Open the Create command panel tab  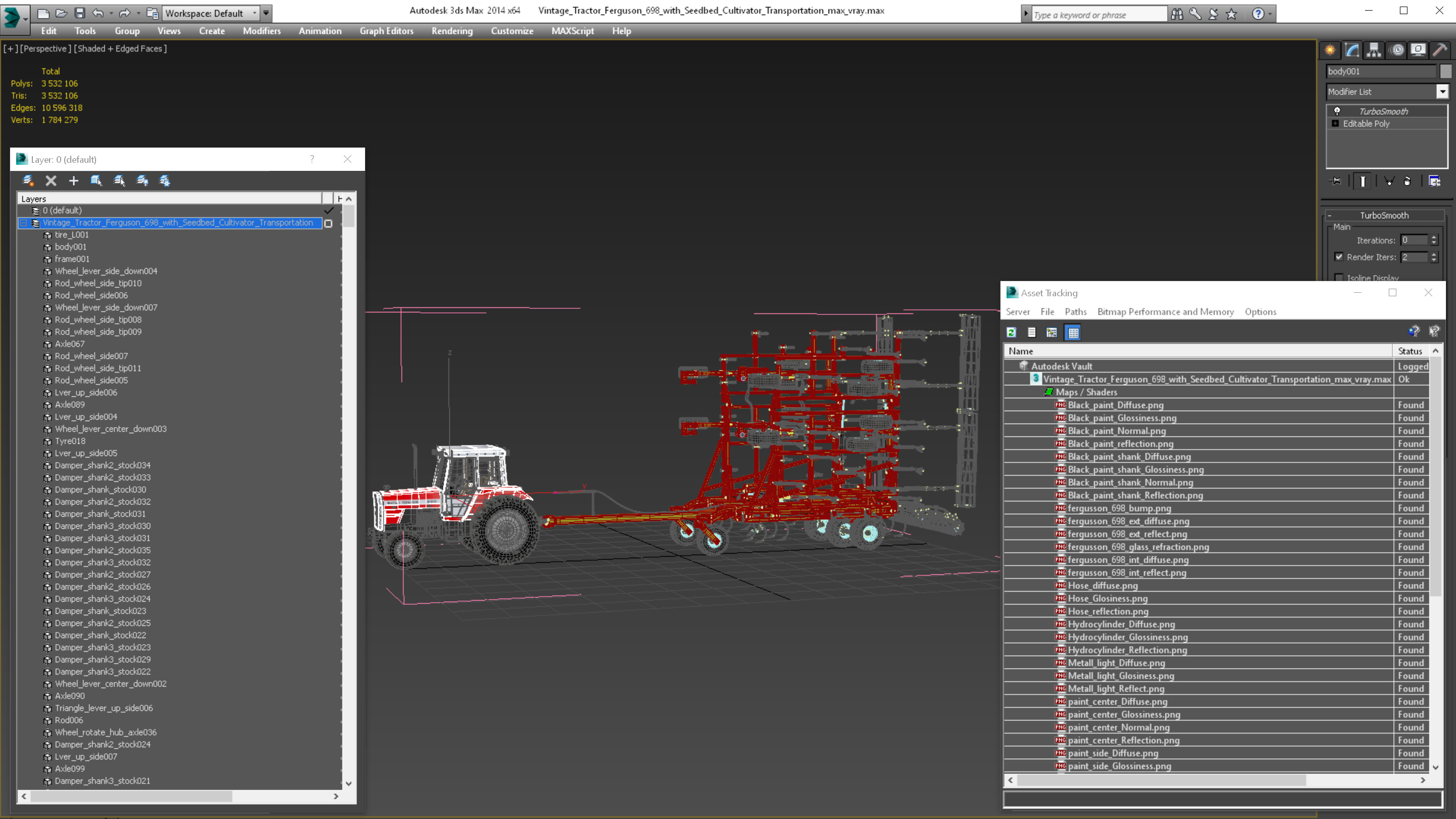coord(1330,51)
